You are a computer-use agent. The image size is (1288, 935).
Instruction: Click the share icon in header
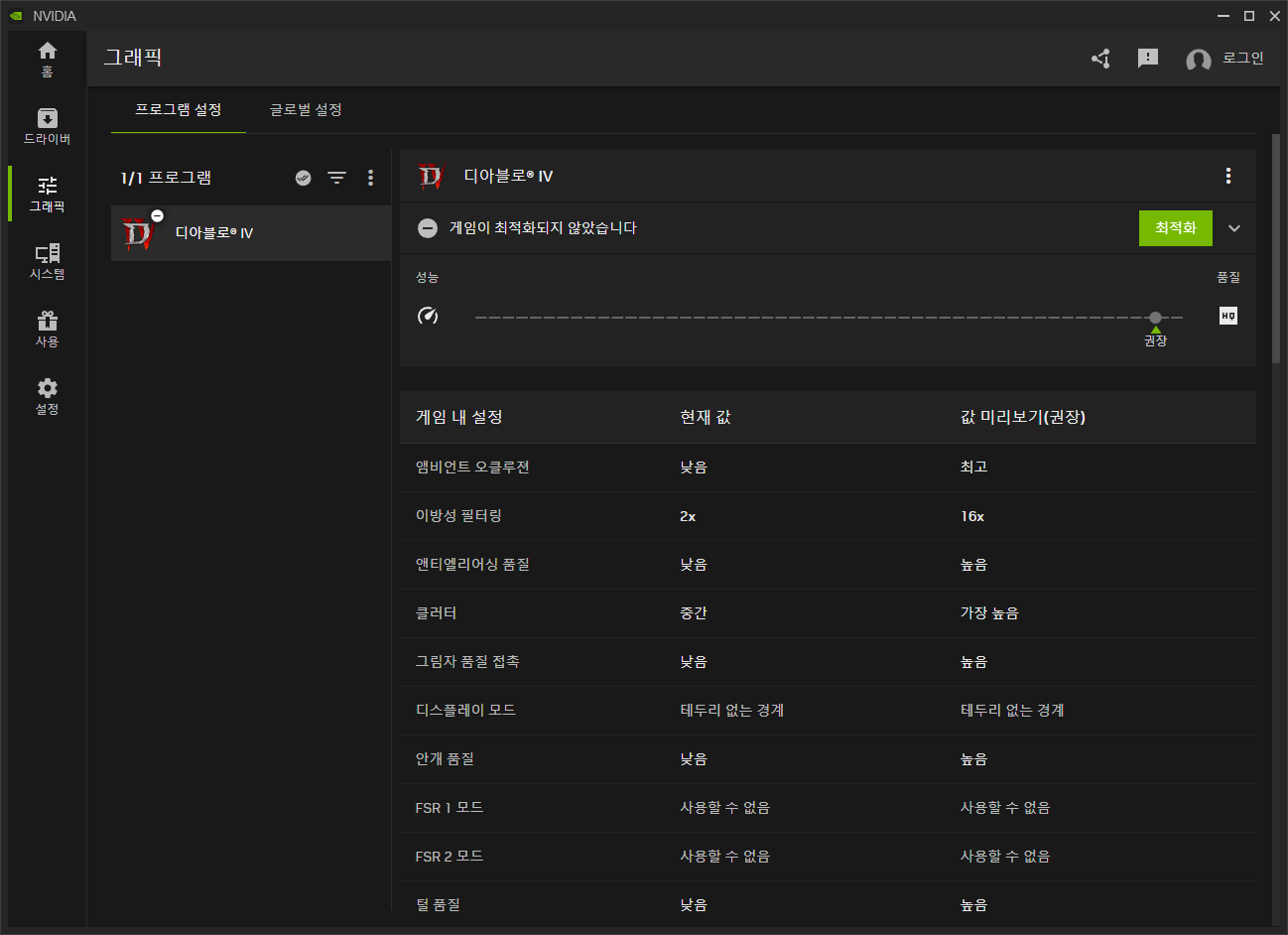(1100, 59)
